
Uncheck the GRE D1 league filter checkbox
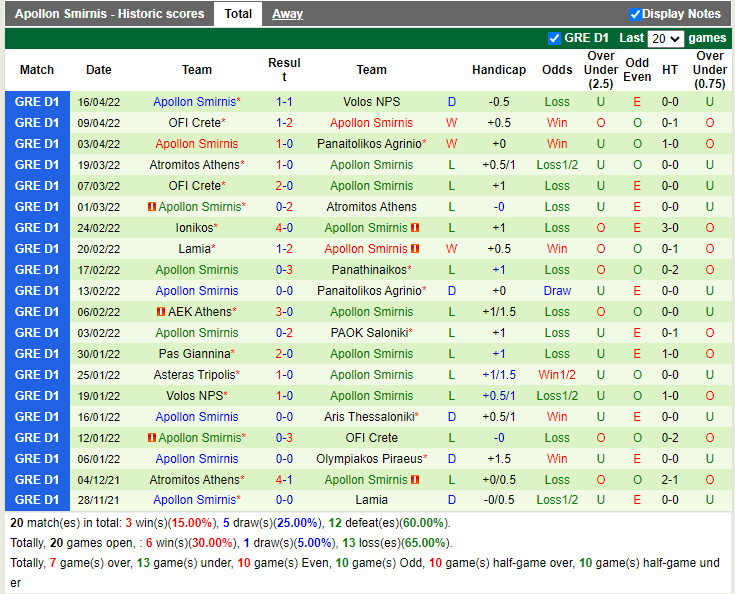click(555, 38)
